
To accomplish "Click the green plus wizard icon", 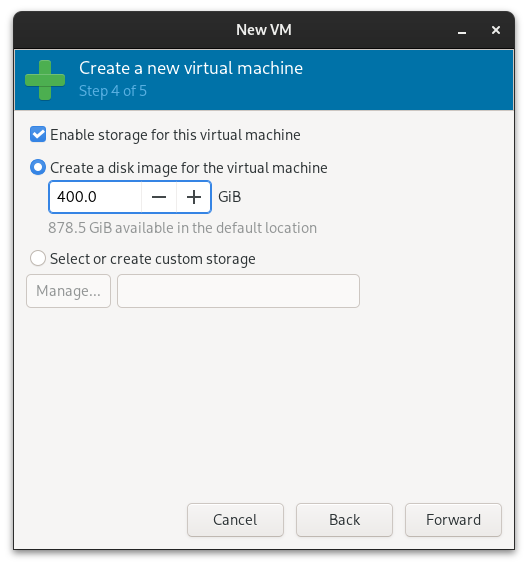I will coord(45,80).
